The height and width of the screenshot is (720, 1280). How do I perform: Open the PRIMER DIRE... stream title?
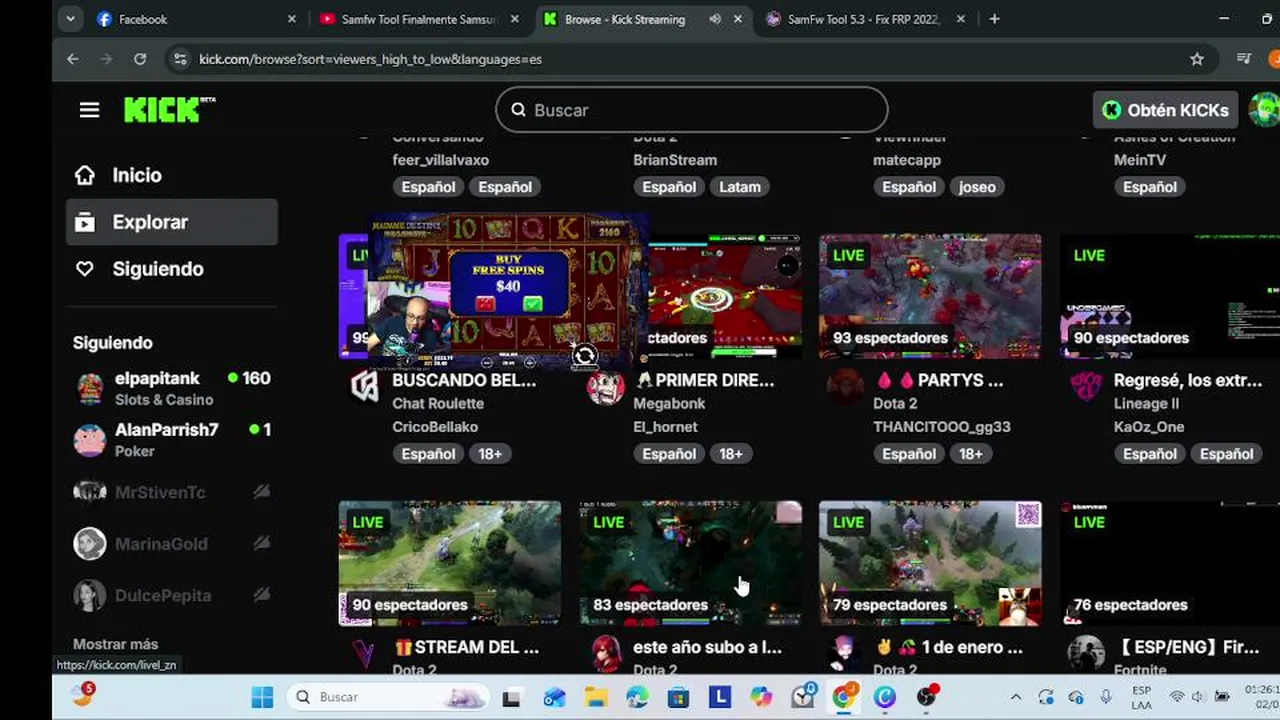[x=704, y=381]
